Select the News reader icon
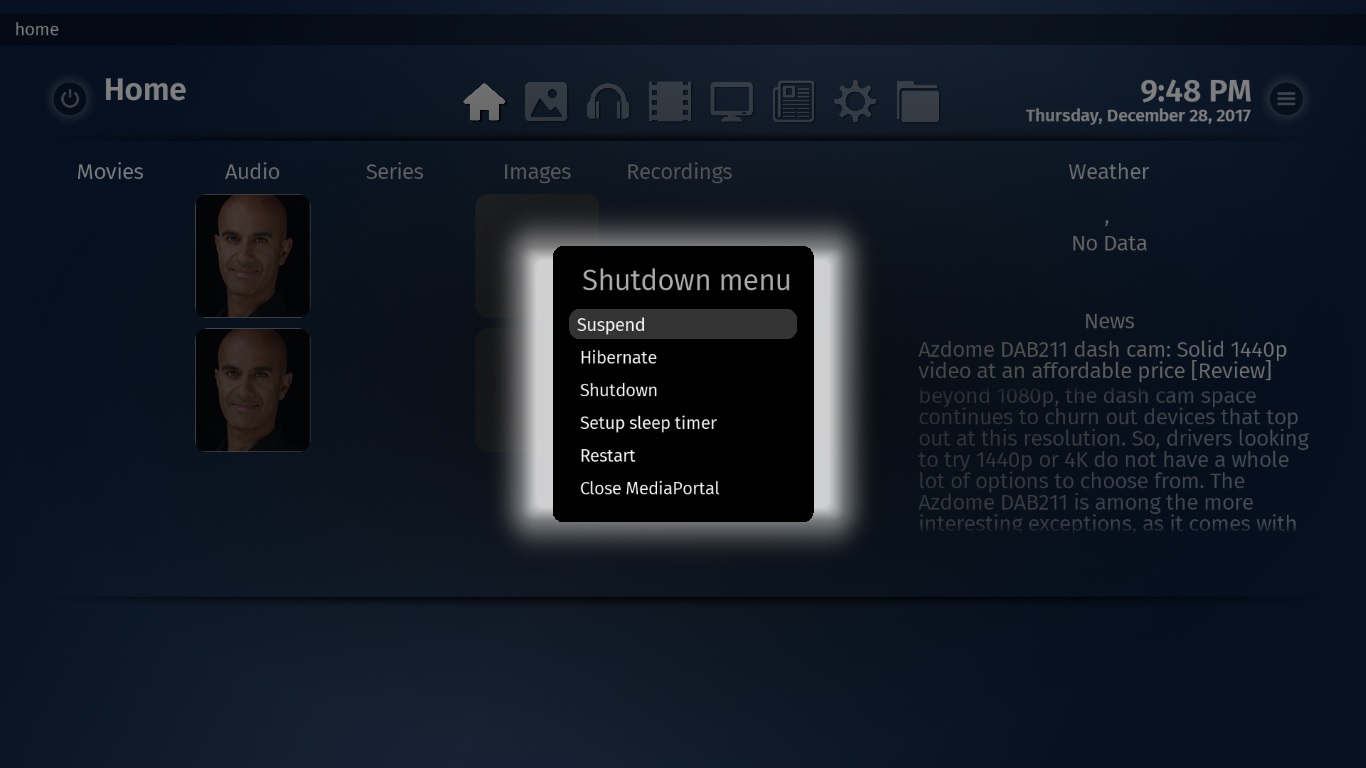1366x768 pixels. [x=793, y=101]
